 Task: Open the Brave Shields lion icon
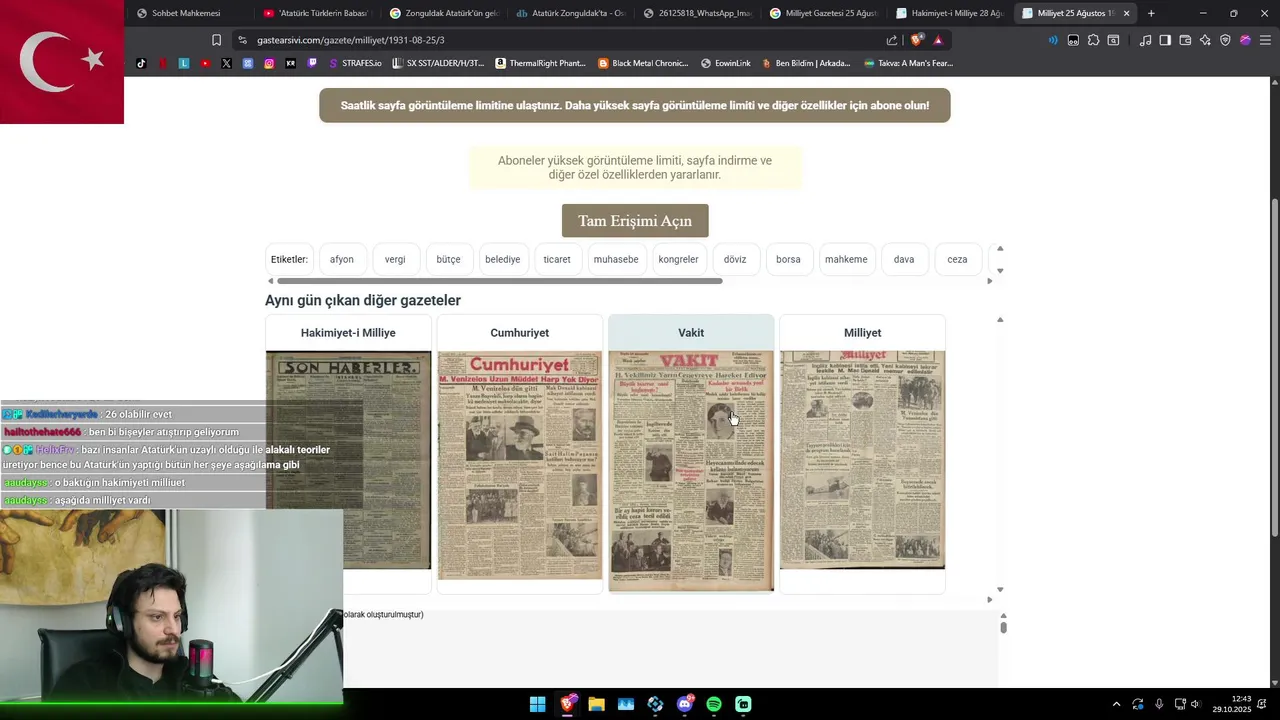[916, 40]
